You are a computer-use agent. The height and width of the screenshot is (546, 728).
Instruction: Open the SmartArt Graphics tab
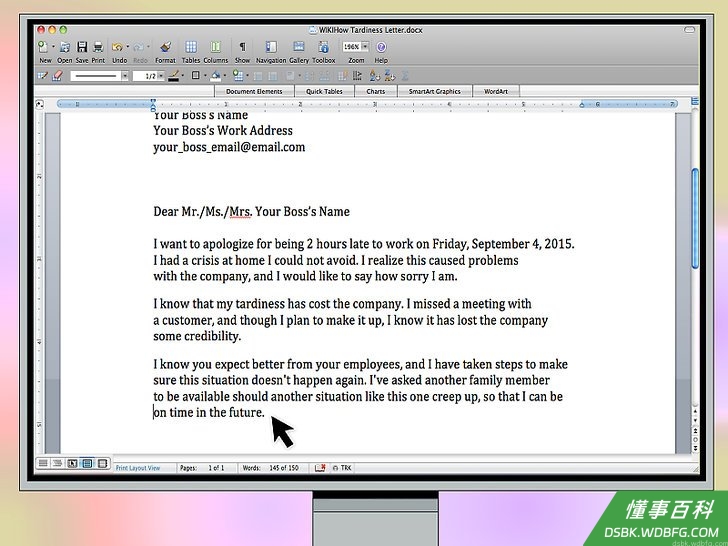tap(435, 91)
